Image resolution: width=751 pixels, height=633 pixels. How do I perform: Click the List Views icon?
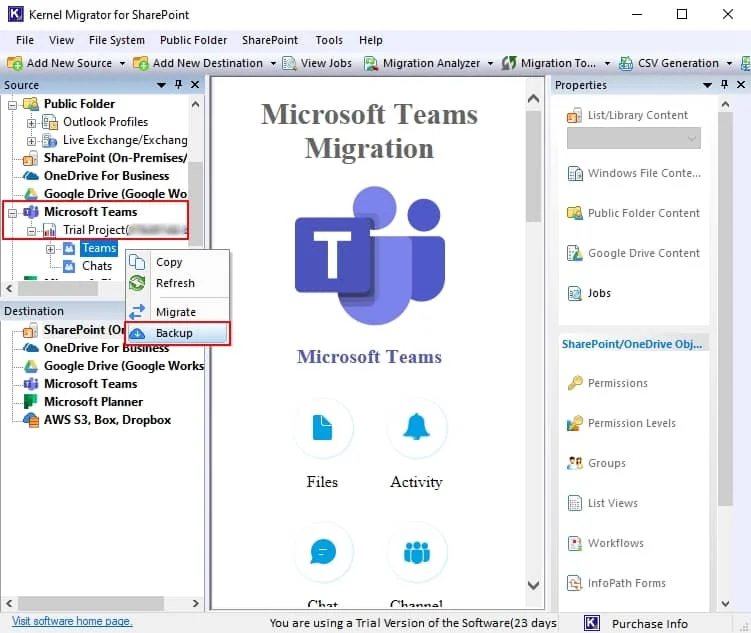575,503
